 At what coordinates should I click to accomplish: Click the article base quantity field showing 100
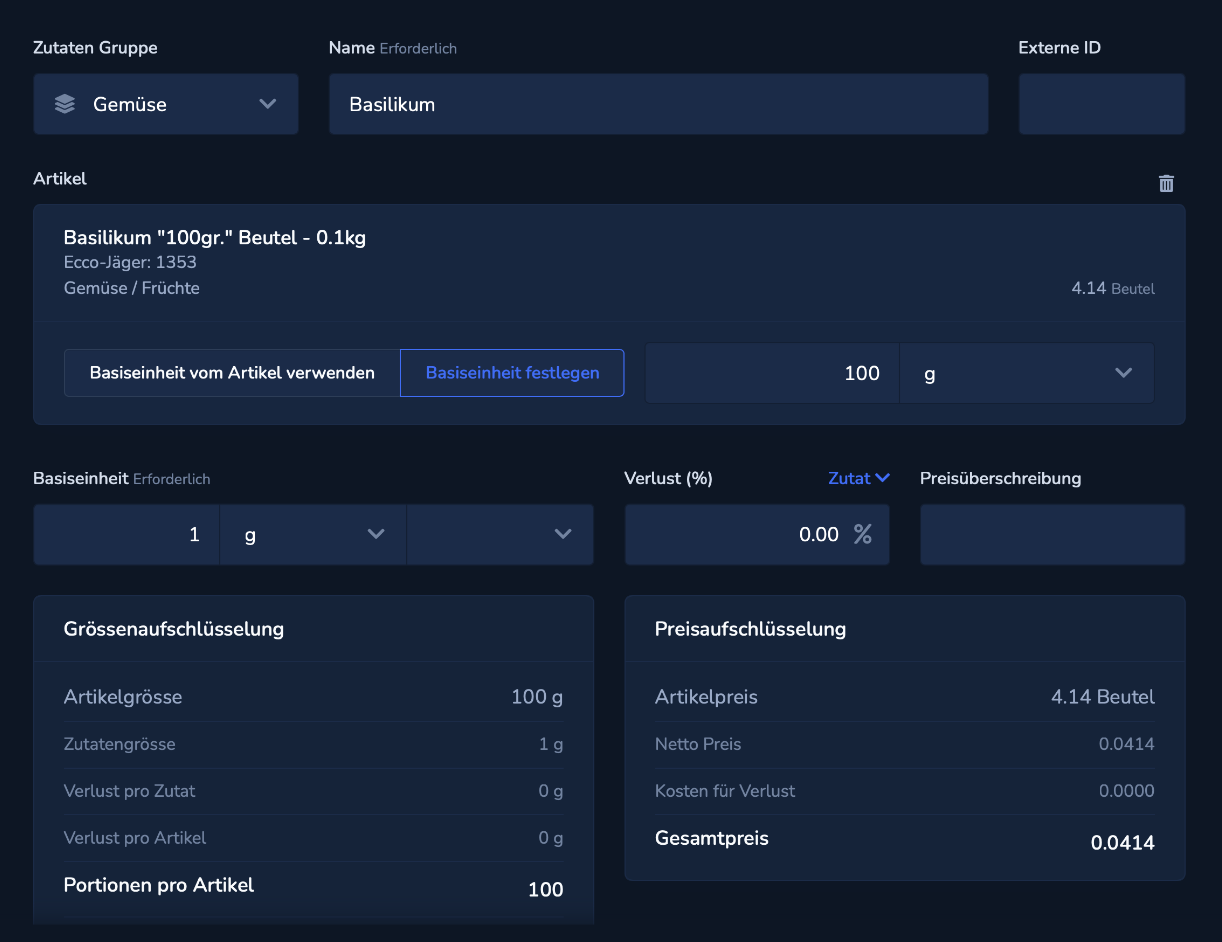coord(772,373)
